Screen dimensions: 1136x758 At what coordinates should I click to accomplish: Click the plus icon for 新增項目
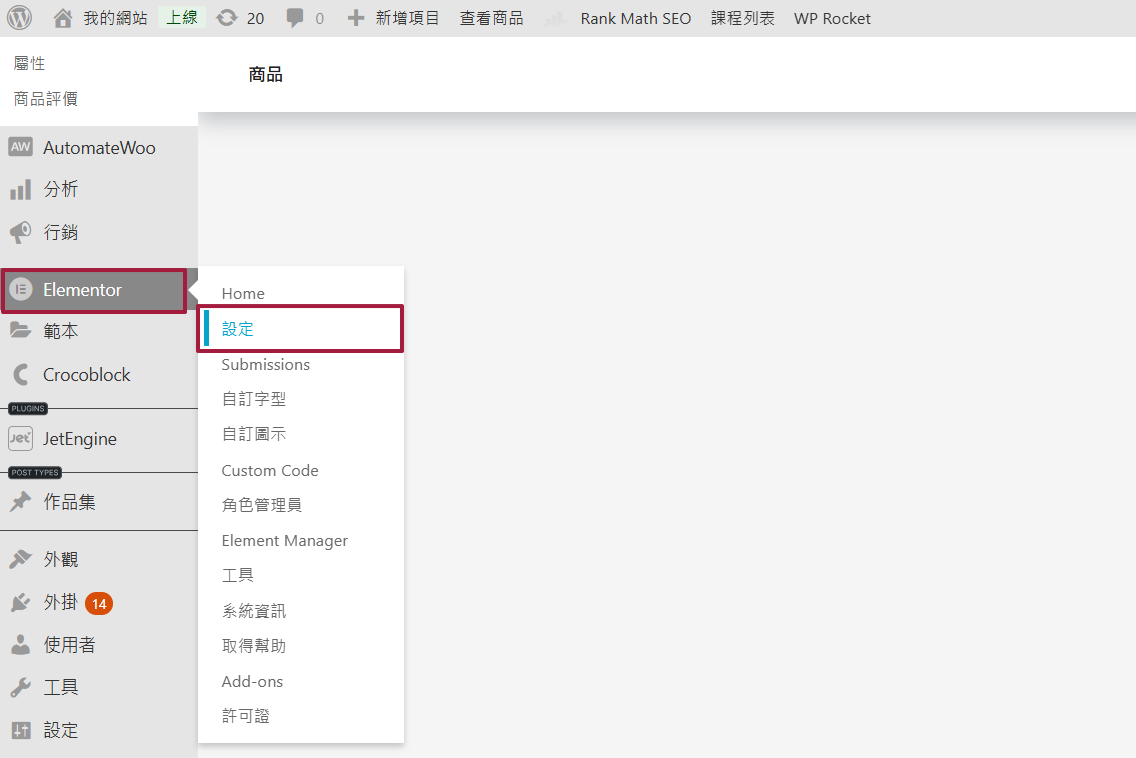[356, 18]
